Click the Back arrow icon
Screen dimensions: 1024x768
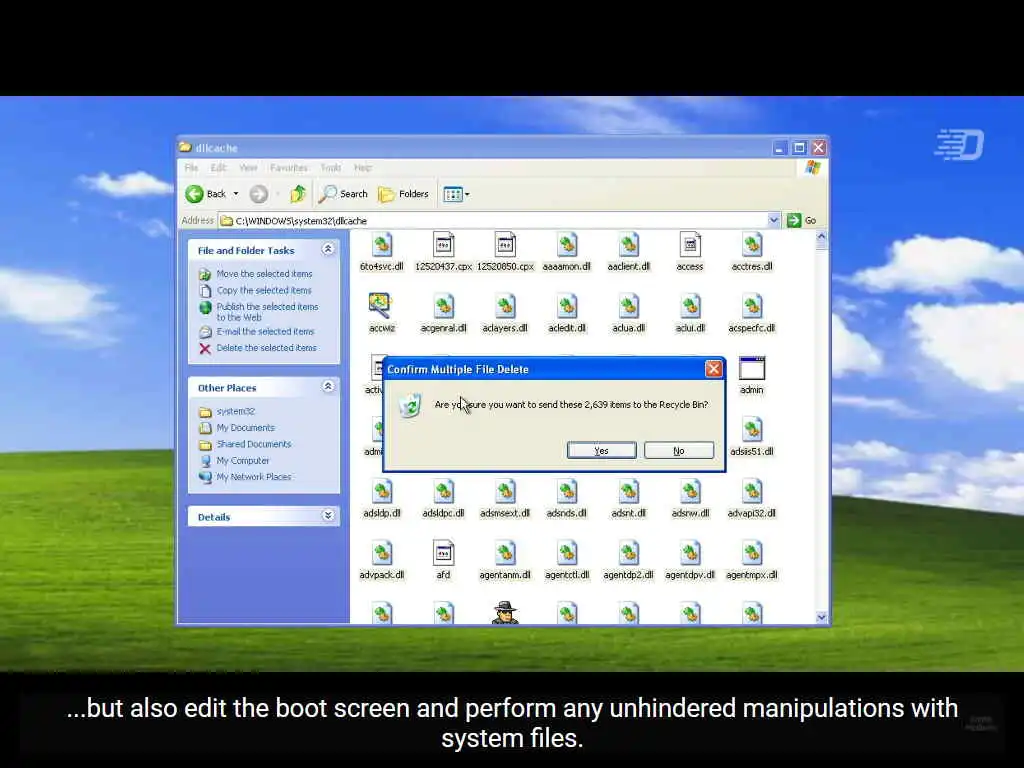pos(195,194)
